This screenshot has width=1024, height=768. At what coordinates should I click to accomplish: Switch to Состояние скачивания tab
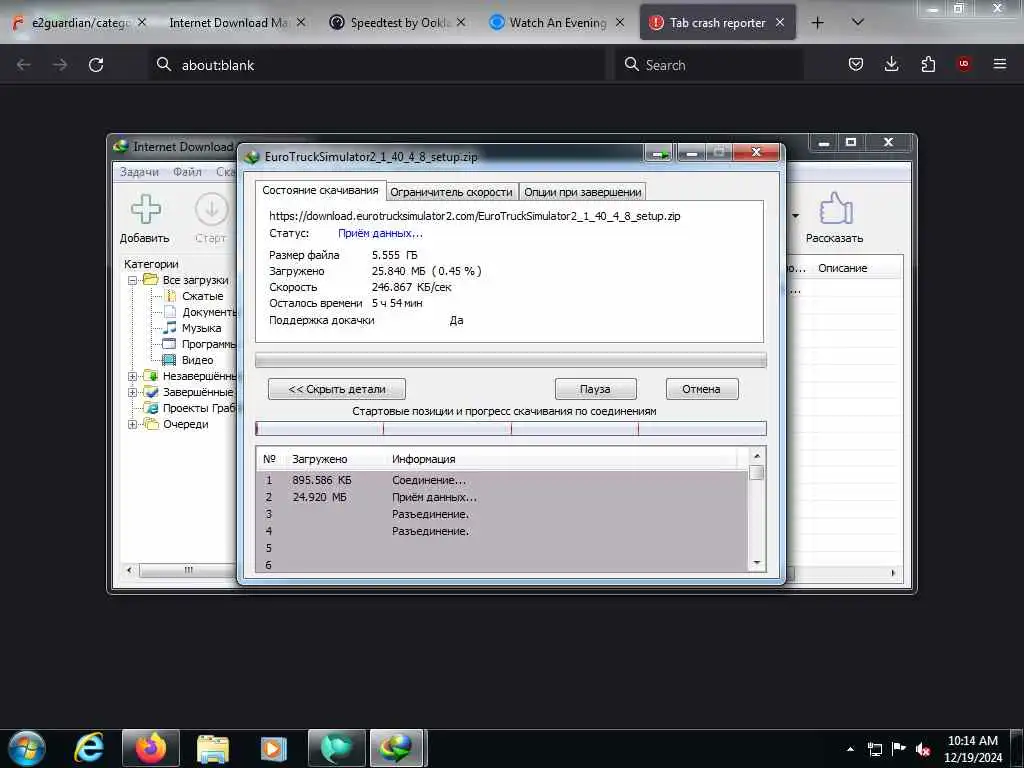tap(320, 190)
